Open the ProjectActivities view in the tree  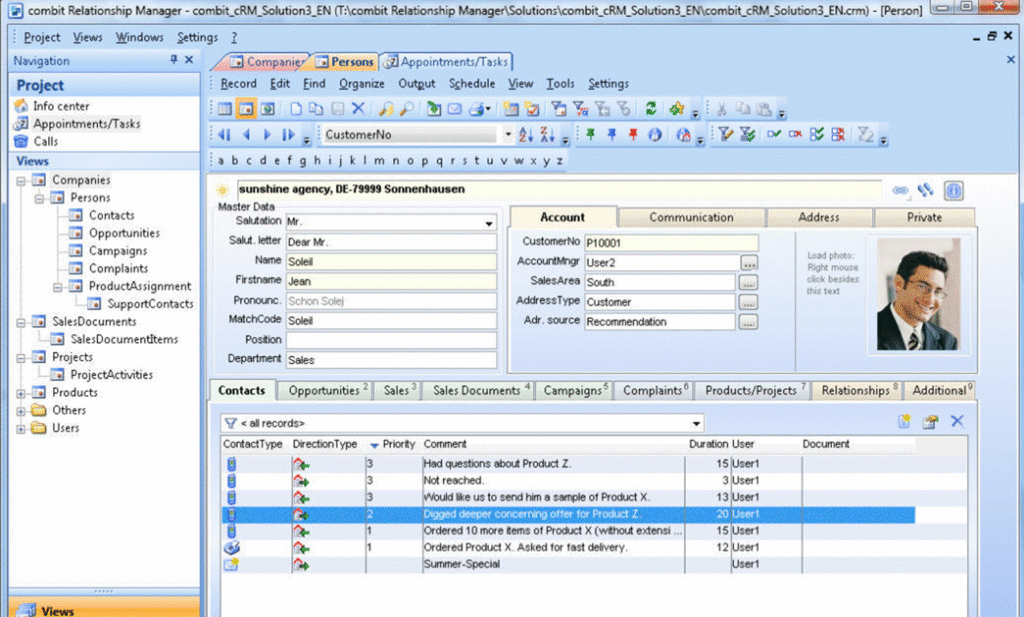coord(111,375)
